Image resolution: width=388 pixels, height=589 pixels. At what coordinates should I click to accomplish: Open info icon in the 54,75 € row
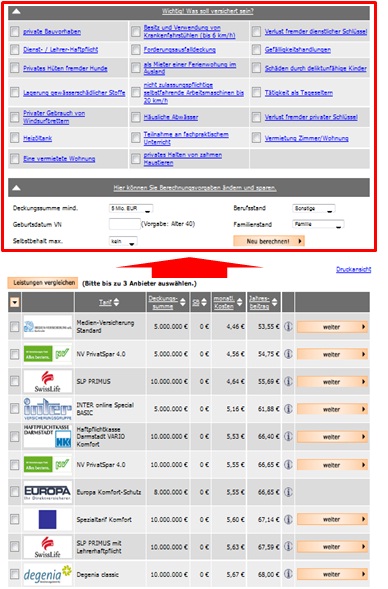tap(288, 354)
